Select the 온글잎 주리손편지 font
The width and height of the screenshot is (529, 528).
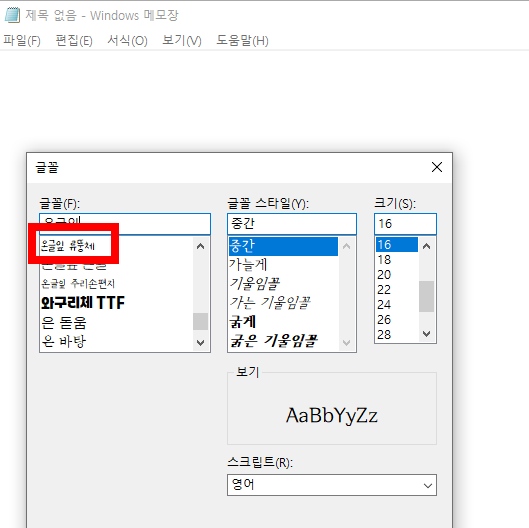78,283
